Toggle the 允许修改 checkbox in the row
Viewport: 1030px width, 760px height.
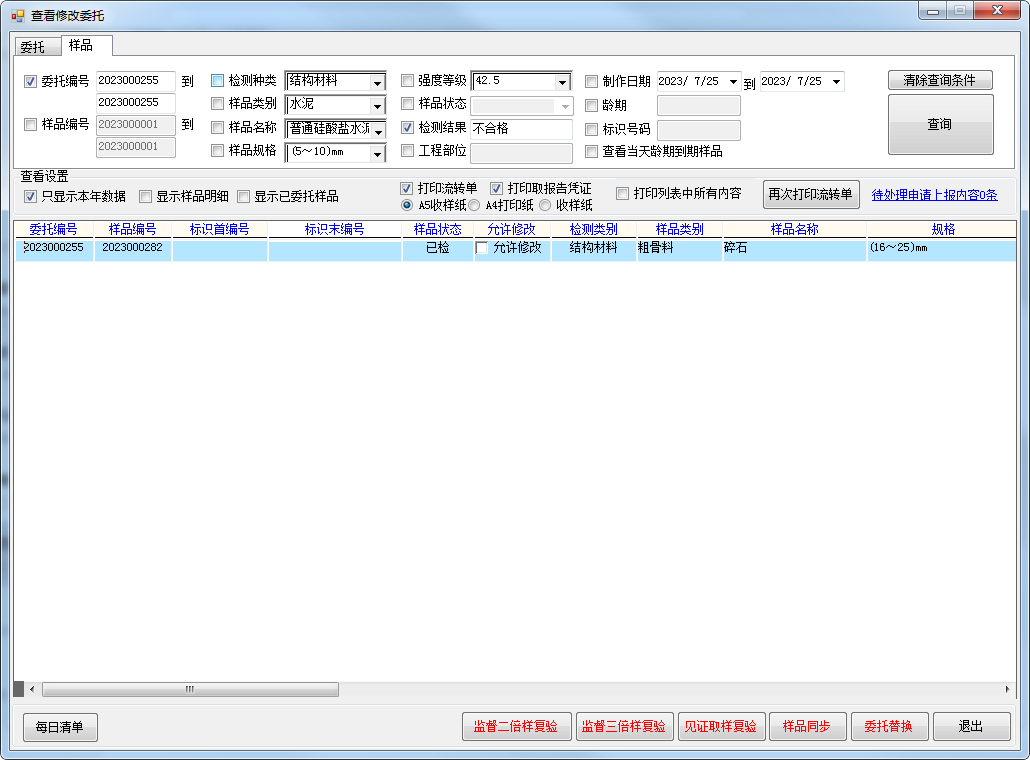pyautogui.click(x=482, y=247)
